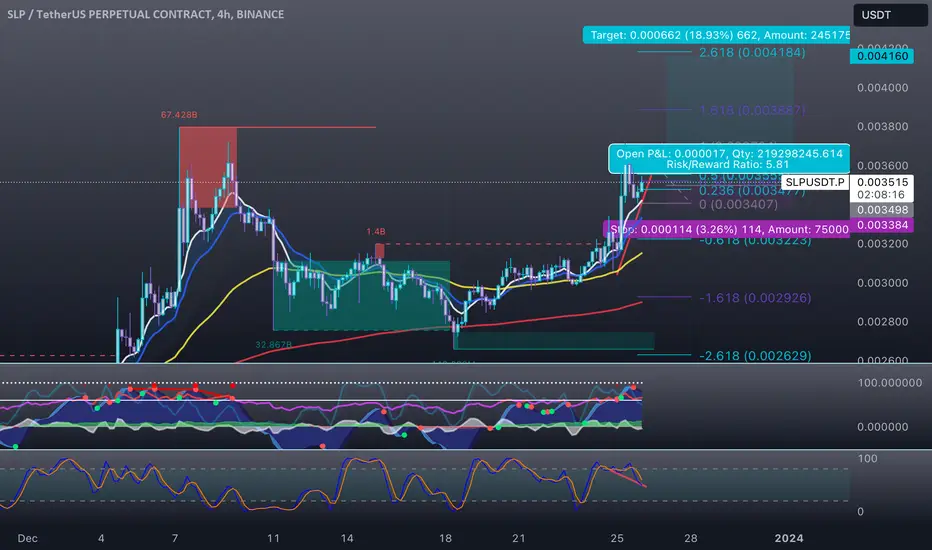The height and width of the screenshot is (550, 932).
Task: Click date 11 on the time axis
Action: (273, 538)
